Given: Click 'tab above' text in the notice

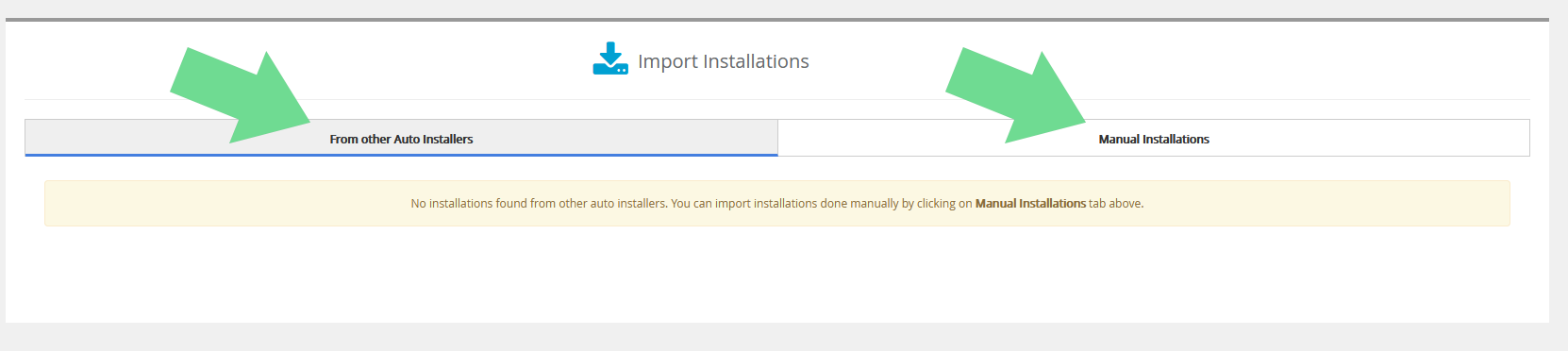Looking at the screenshot, I should pyautogui.click(x=1116, y=203).
